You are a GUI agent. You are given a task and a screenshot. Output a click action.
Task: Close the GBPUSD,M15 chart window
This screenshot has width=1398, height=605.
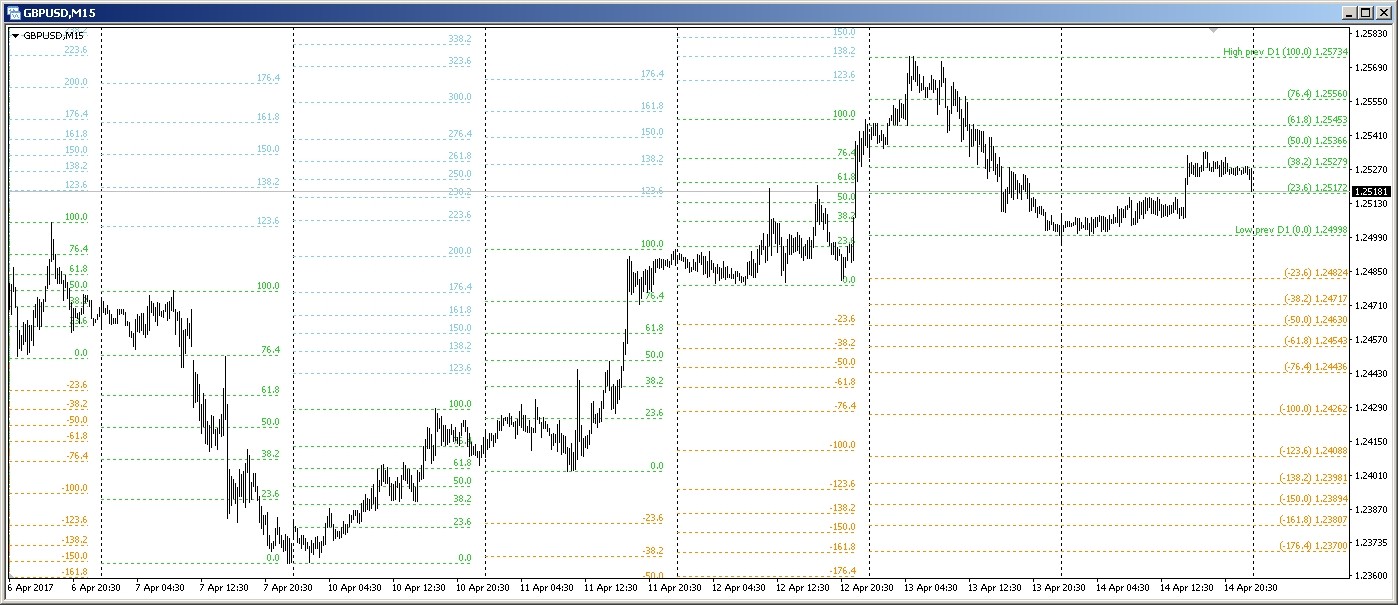pos(1383,13)
